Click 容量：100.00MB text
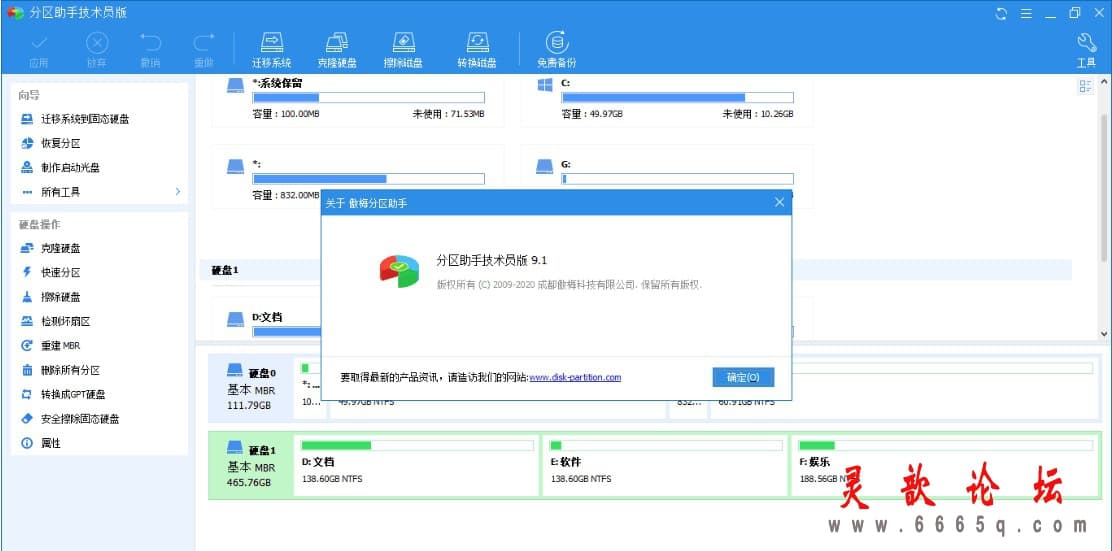The width and height of the screenshot is (1112, 551). pyautogui.click(x=284, y=114)
